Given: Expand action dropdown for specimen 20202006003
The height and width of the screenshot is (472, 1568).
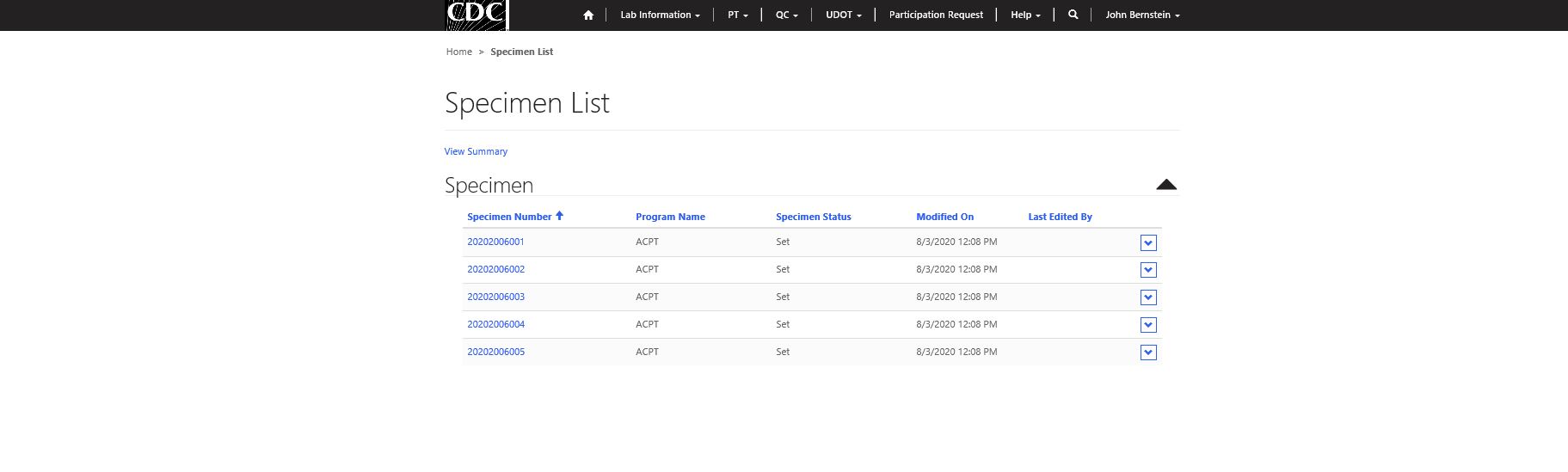Looking at the screenshot, I should coord(1147,297).
